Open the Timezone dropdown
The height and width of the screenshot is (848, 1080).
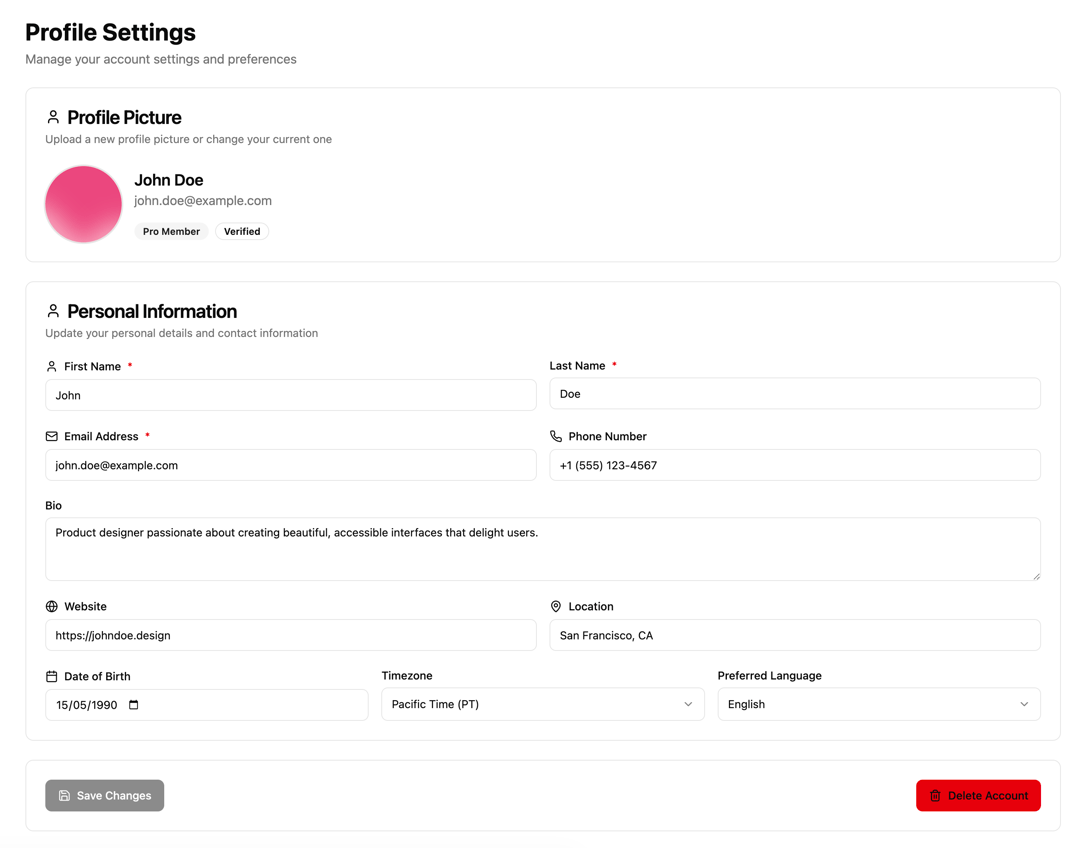point(543,704)
